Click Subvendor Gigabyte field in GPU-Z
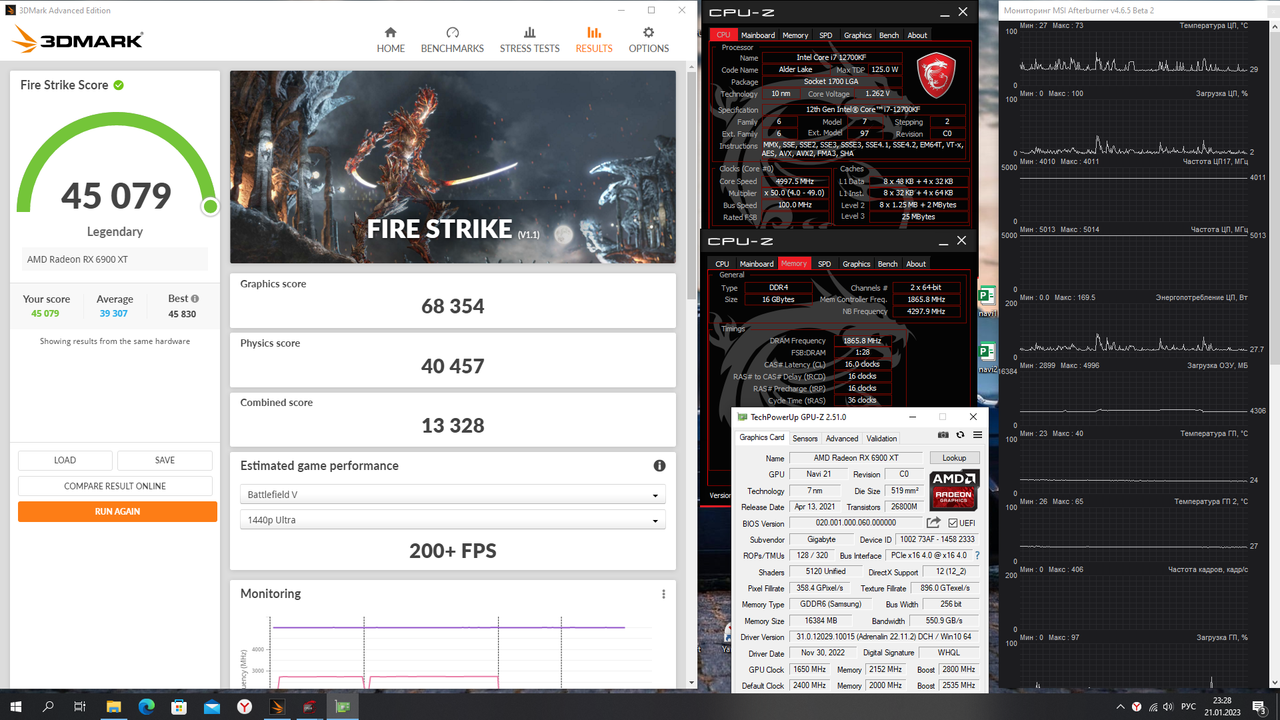The image size is (1280, 720). click(x=821, y=540)
